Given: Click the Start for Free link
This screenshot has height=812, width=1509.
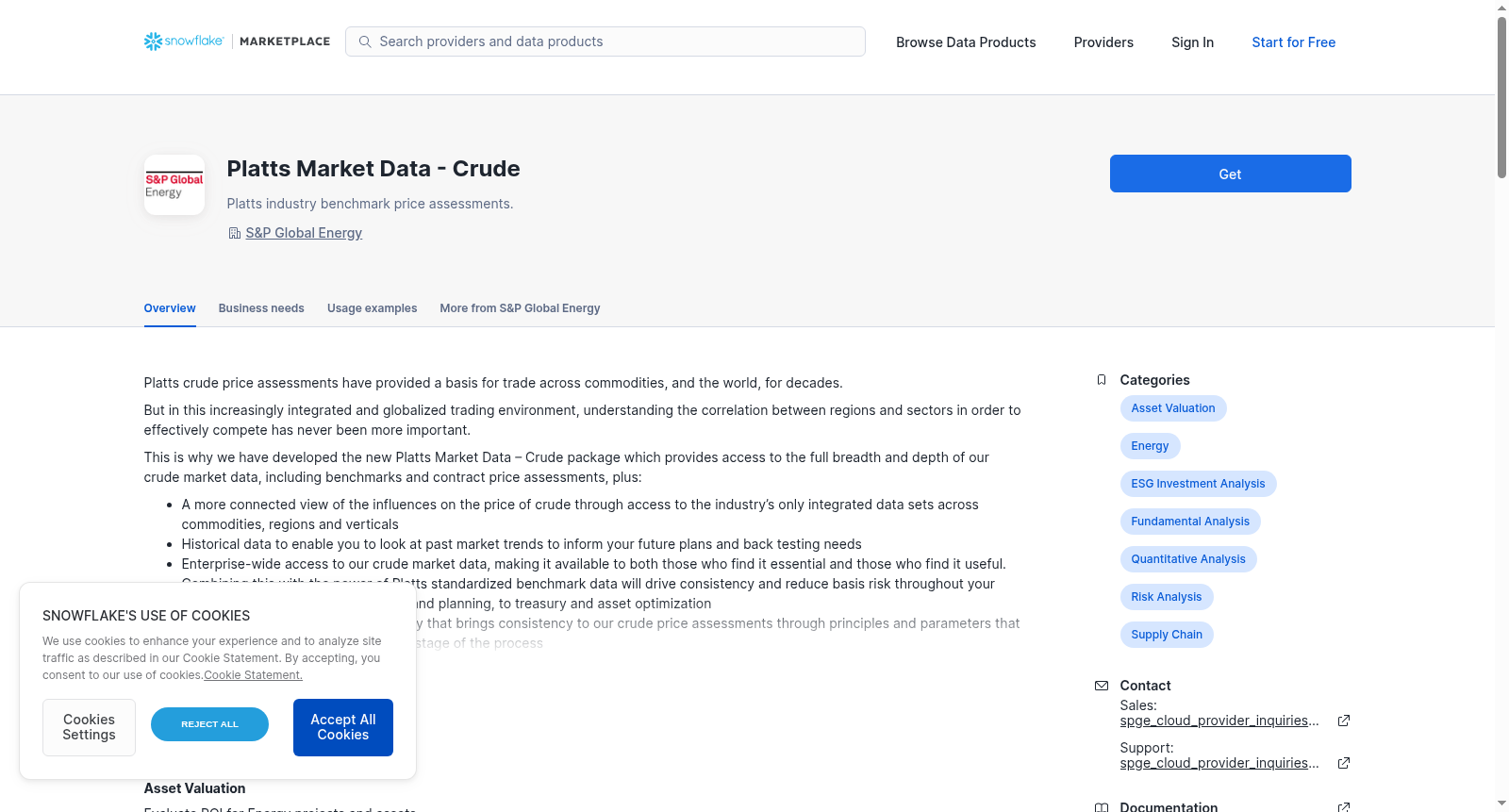Looking at the screenshot, I should coord(1293,42).
